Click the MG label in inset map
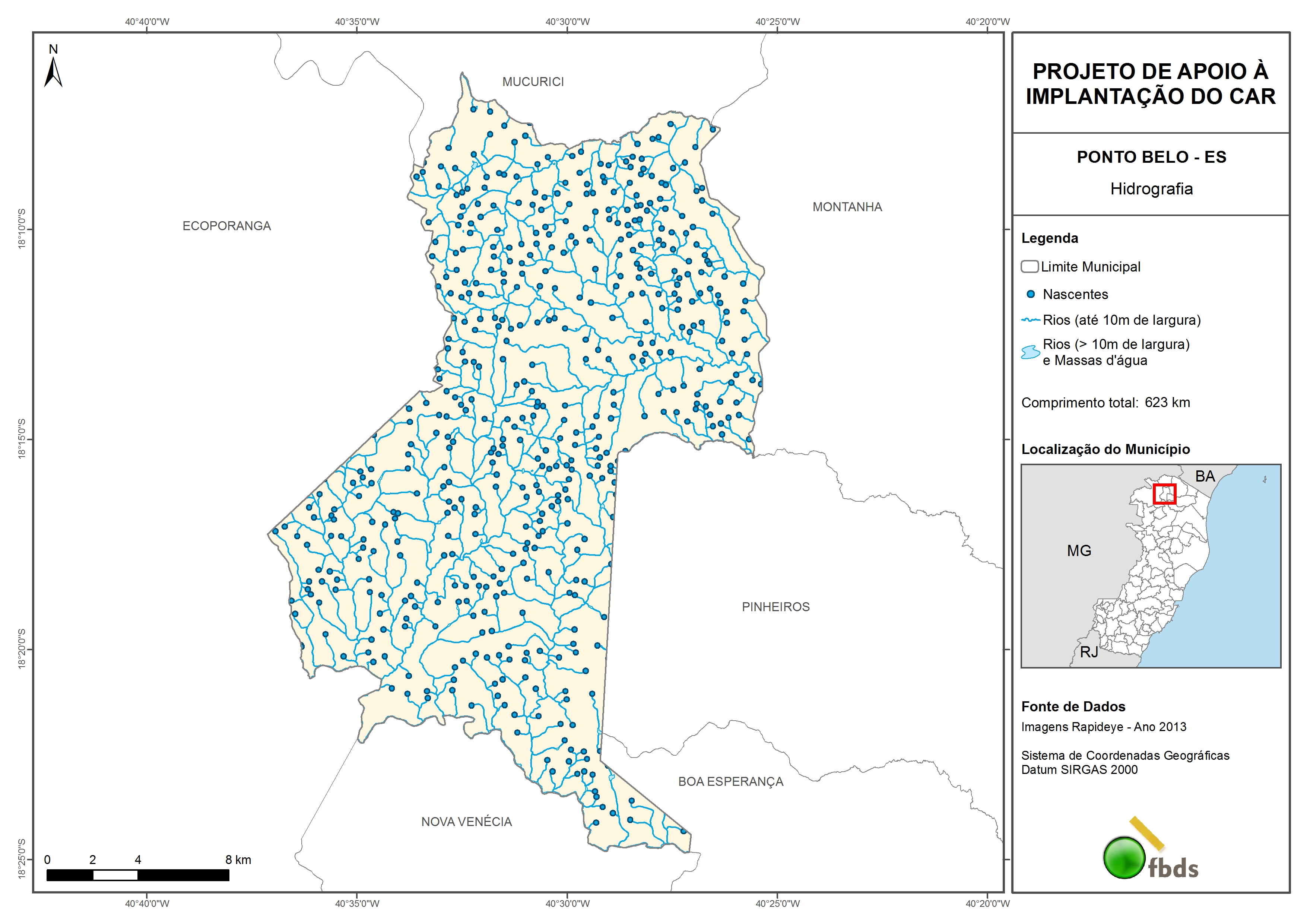Screen dimensions: 1307x924 coord(1079,550)
